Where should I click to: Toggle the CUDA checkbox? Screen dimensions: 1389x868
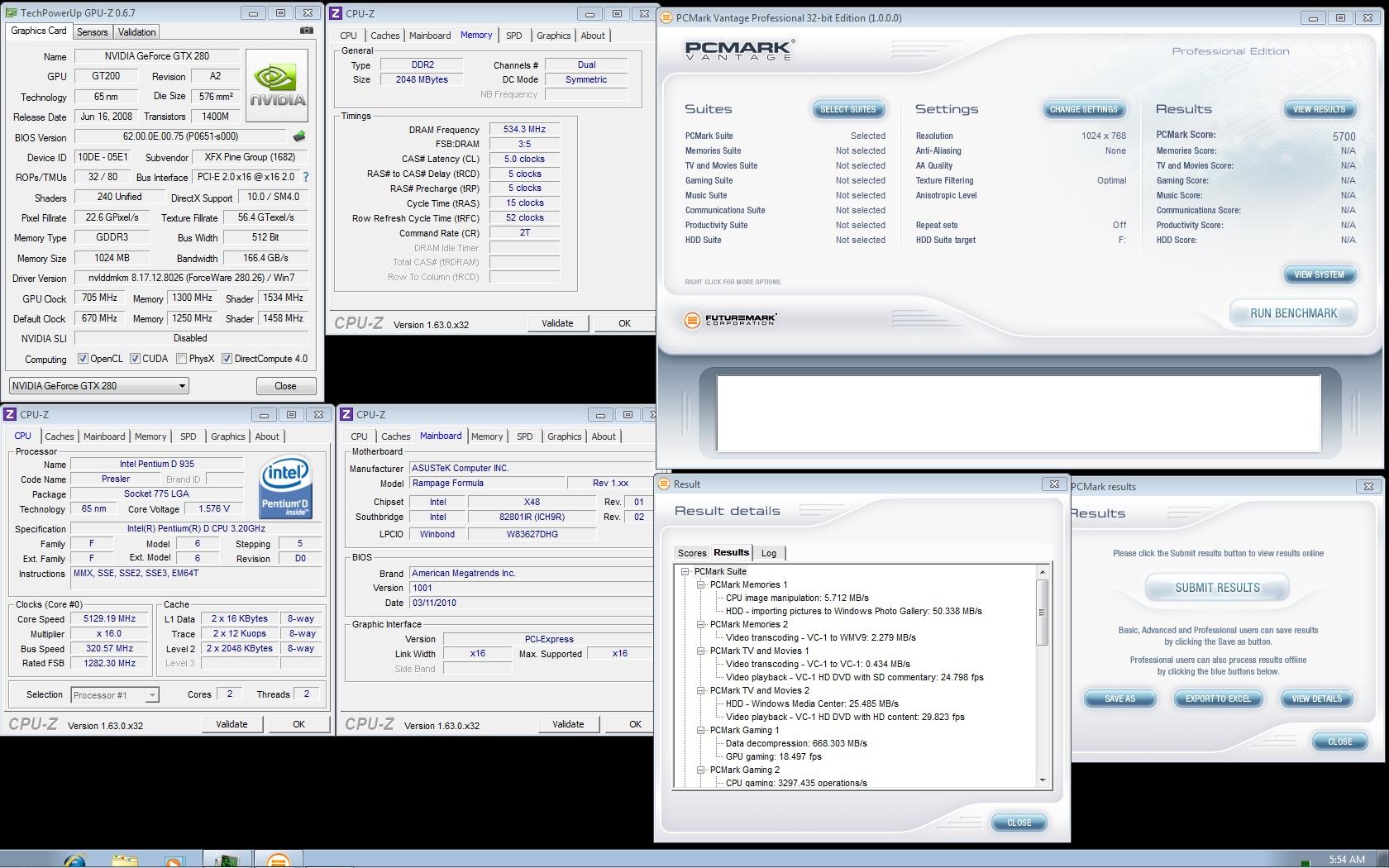coord(135,359)
